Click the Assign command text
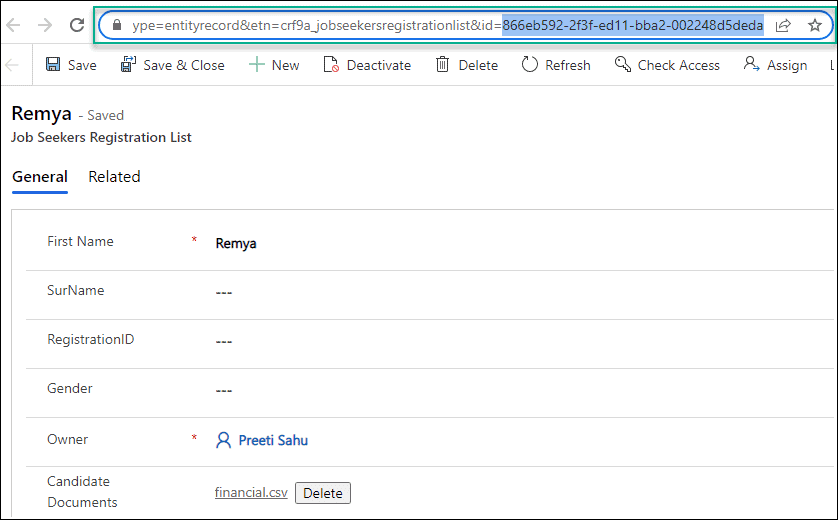 (x=787, y=66)
